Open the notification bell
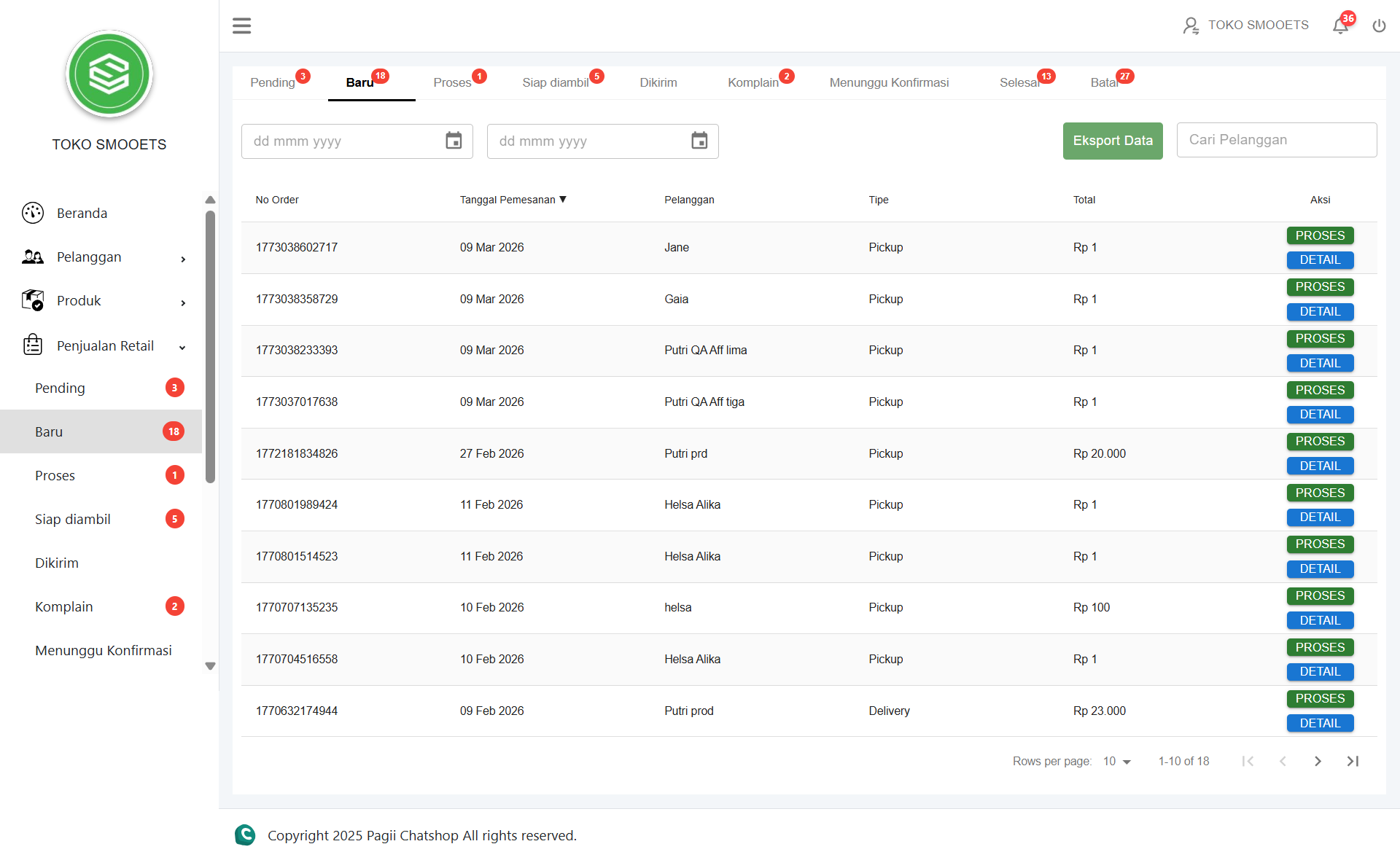 click(1340, 26)
